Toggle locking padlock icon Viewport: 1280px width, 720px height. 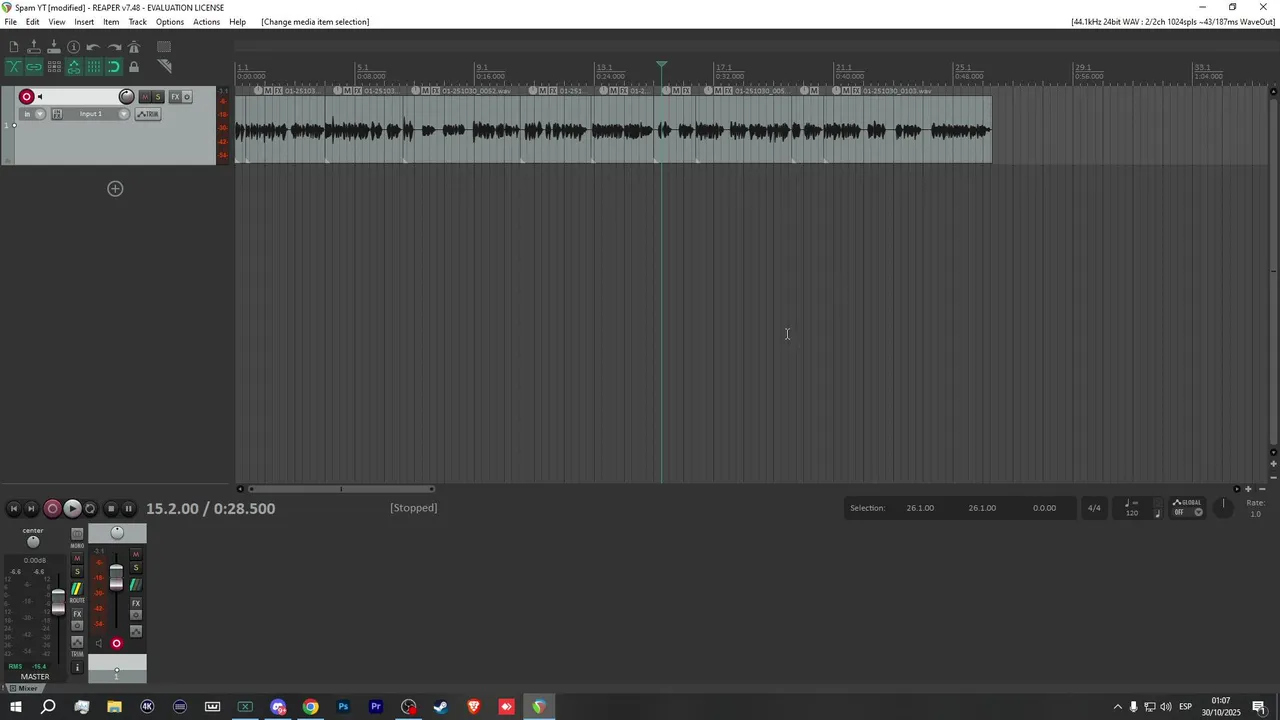134,67
